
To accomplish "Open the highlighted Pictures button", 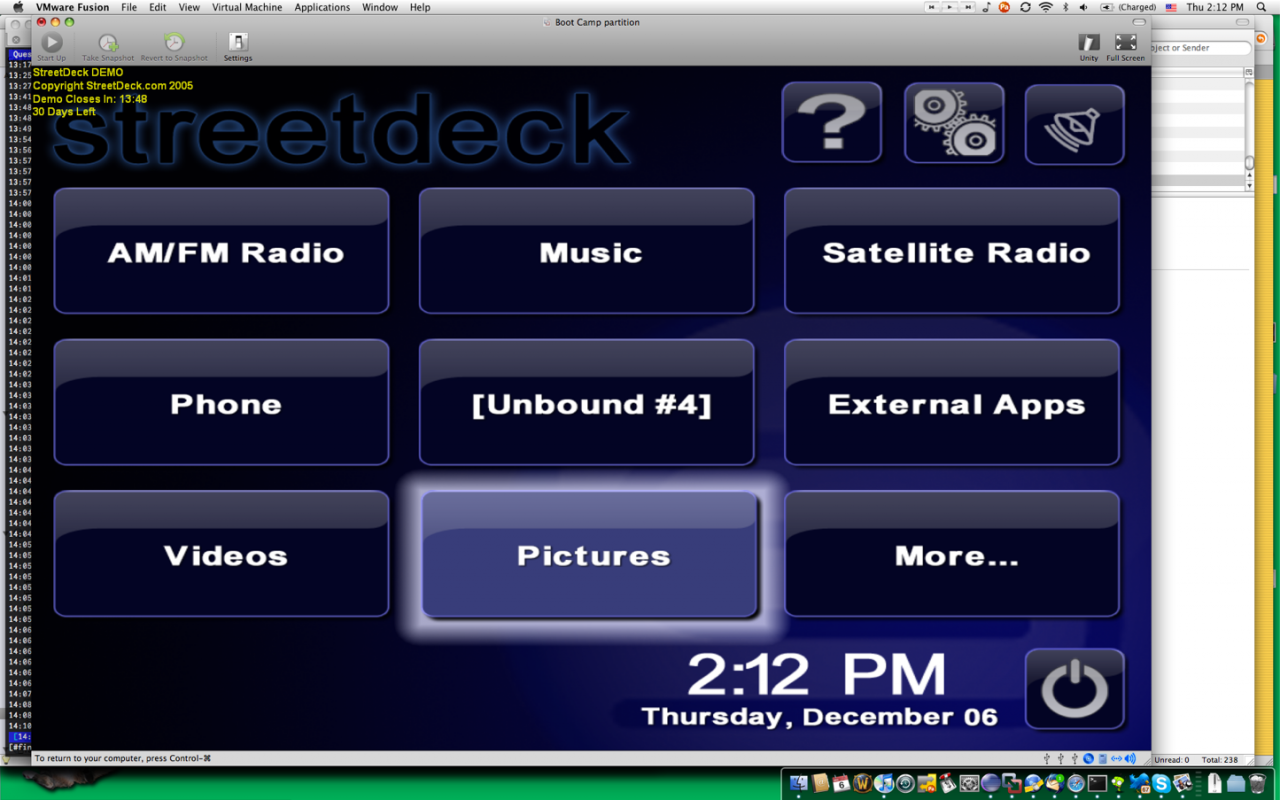I will [x=589, y=555].
